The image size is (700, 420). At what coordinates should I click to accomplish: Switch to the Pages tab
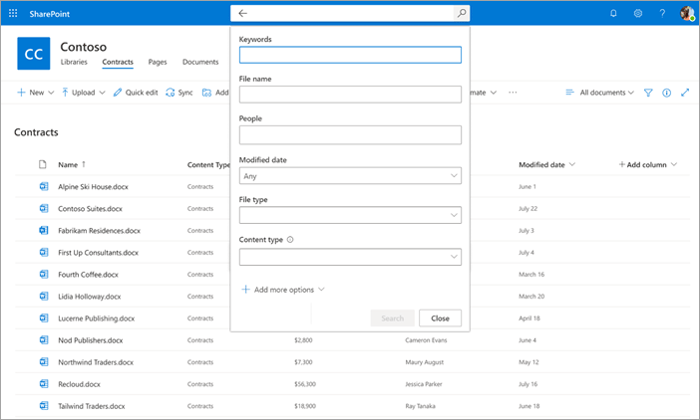157,62
